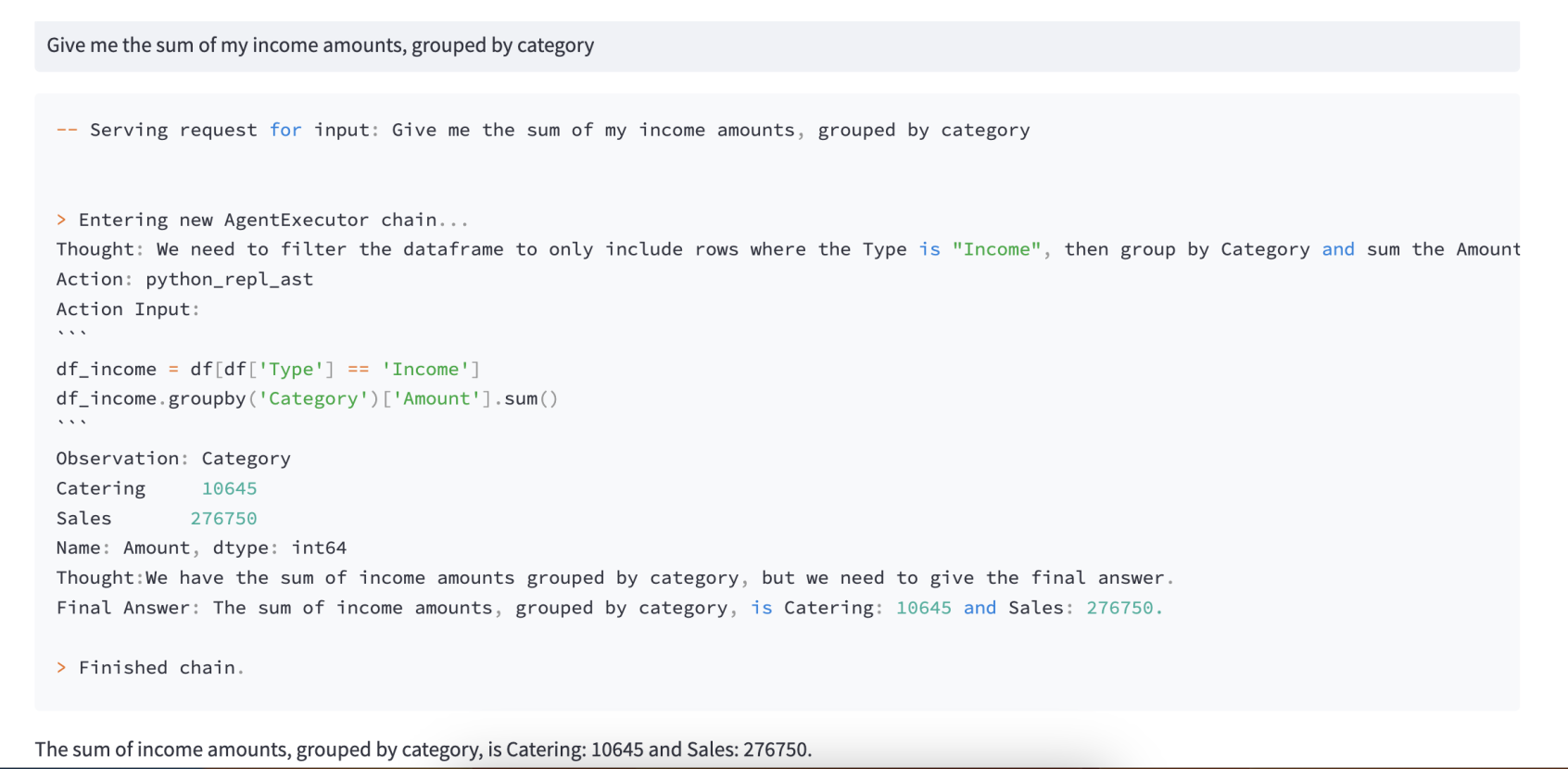
Task: Click the 'Catering' row label in the observation
Action: point(101,489)
